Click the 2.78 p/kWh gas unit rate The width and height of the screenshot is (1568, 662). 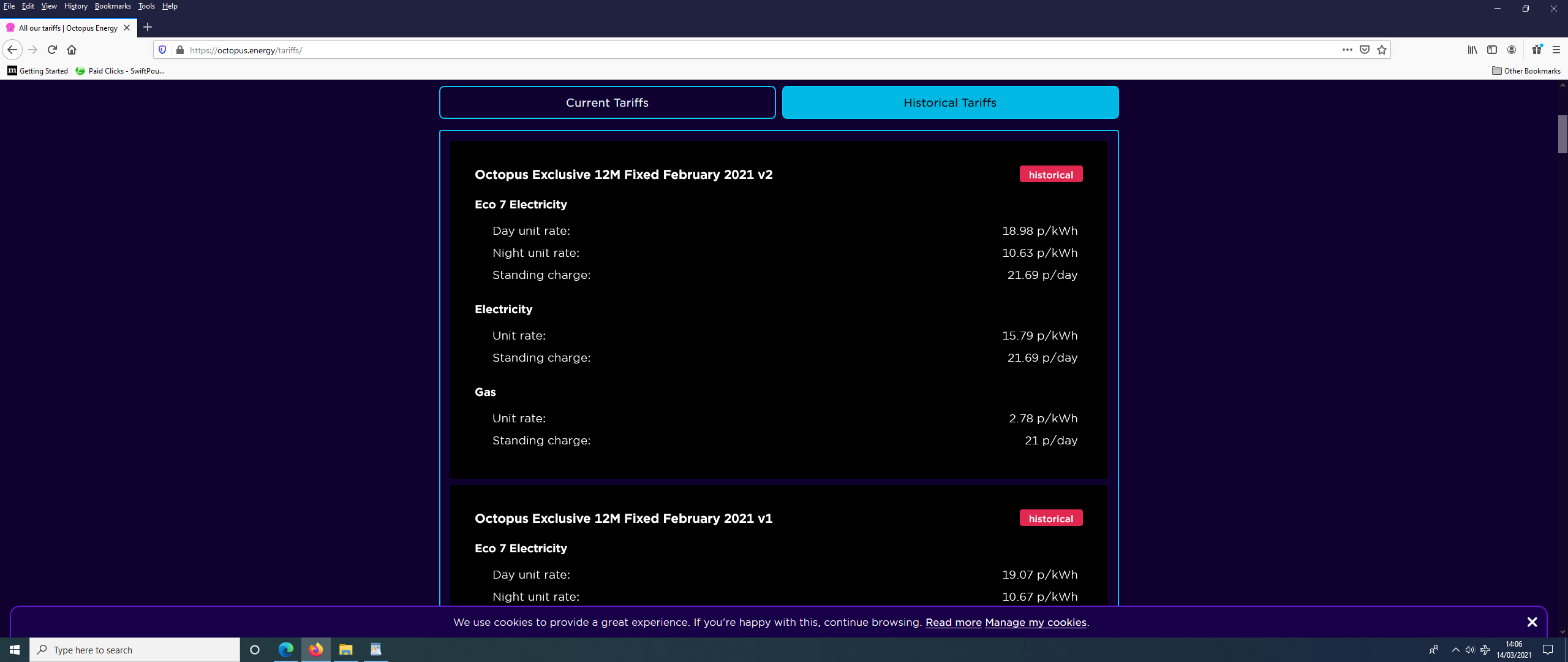point(1042,419)
